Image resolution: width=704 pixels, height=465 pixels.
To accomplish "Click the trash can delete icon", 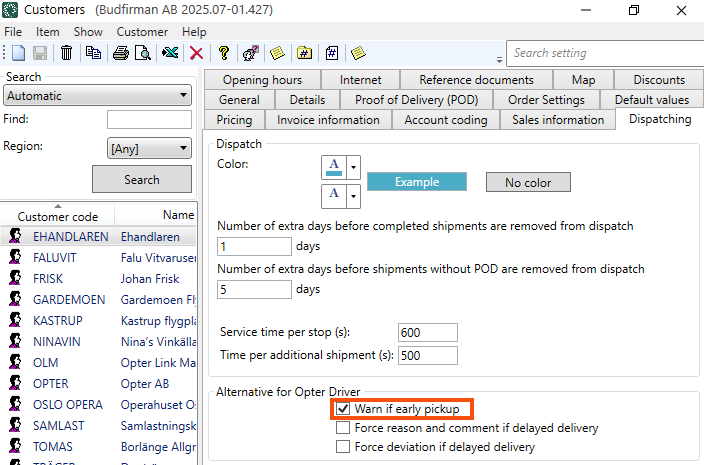I will pyautogui.click(x=66, y=53).
